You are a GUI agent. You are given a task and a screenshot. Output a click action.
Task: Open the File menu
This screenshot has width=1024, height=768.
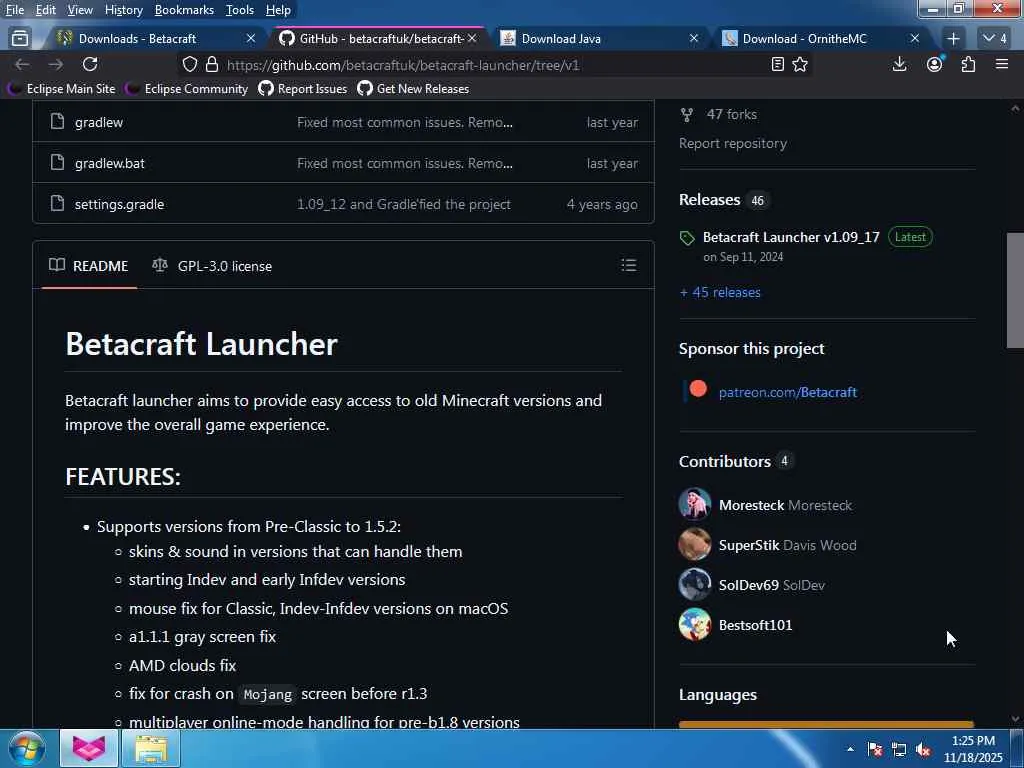(x=15, y=10)
